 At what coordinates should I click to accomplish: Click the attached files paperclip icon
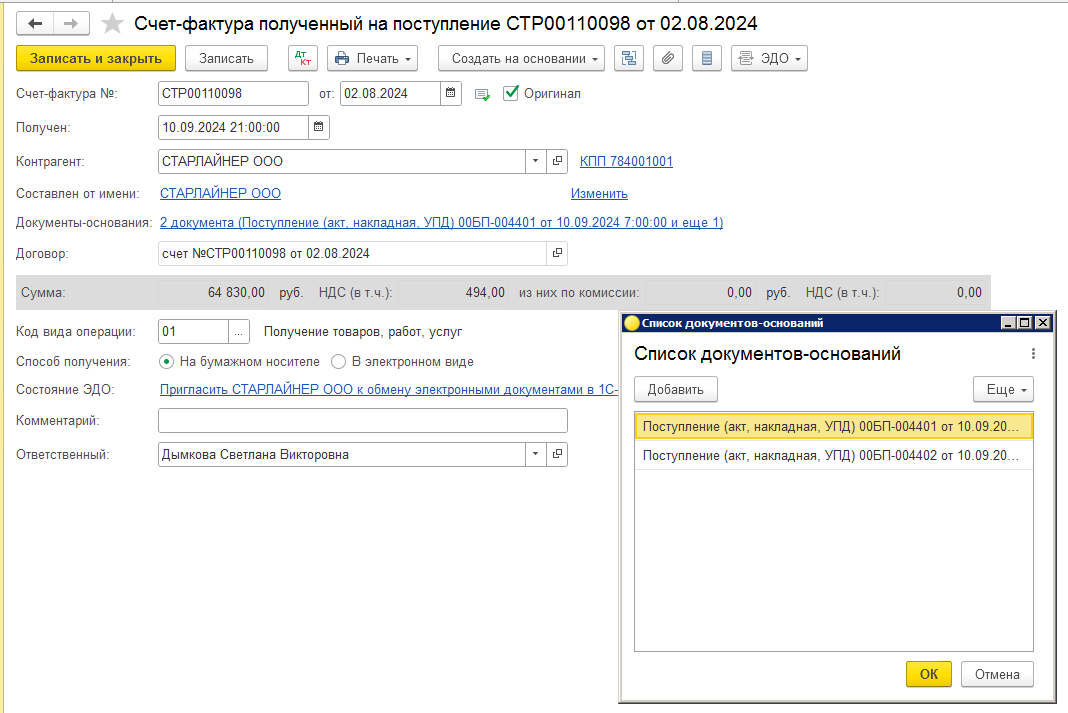668,59
